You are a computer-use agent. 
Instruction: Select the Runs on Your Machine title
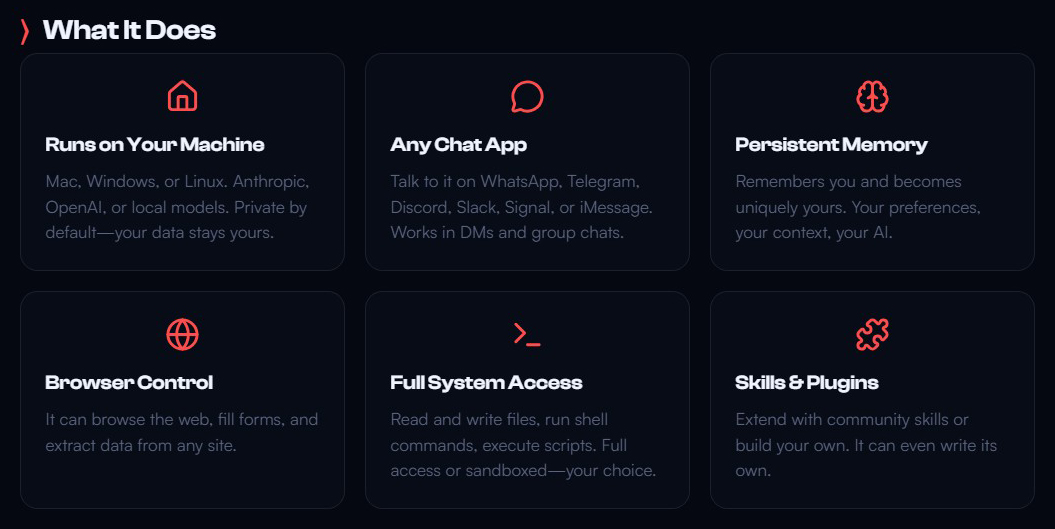point(155,144)
